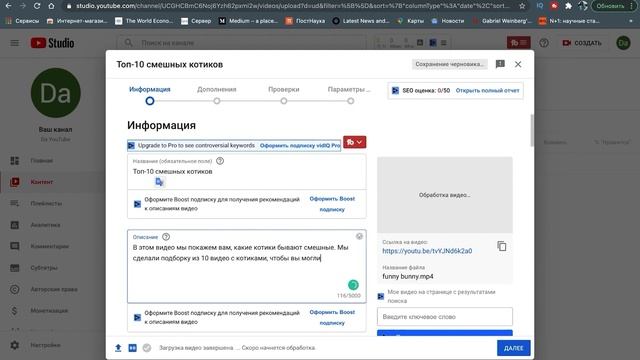Open browser home page icon
This screenshot has height=360, width=640.
point(51,6)
